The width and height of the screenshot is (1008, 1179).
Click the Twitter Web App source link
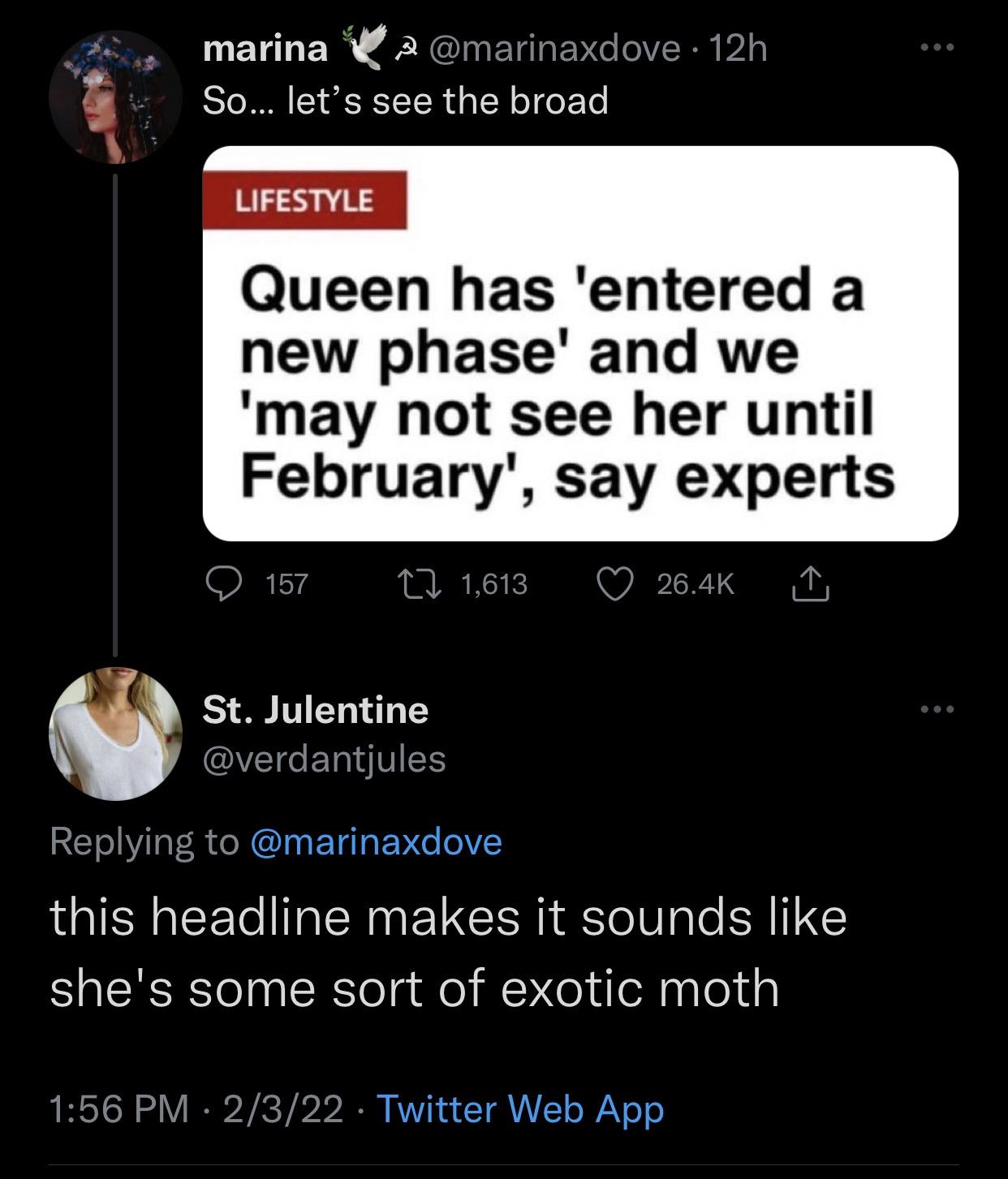pos(520,1108)
